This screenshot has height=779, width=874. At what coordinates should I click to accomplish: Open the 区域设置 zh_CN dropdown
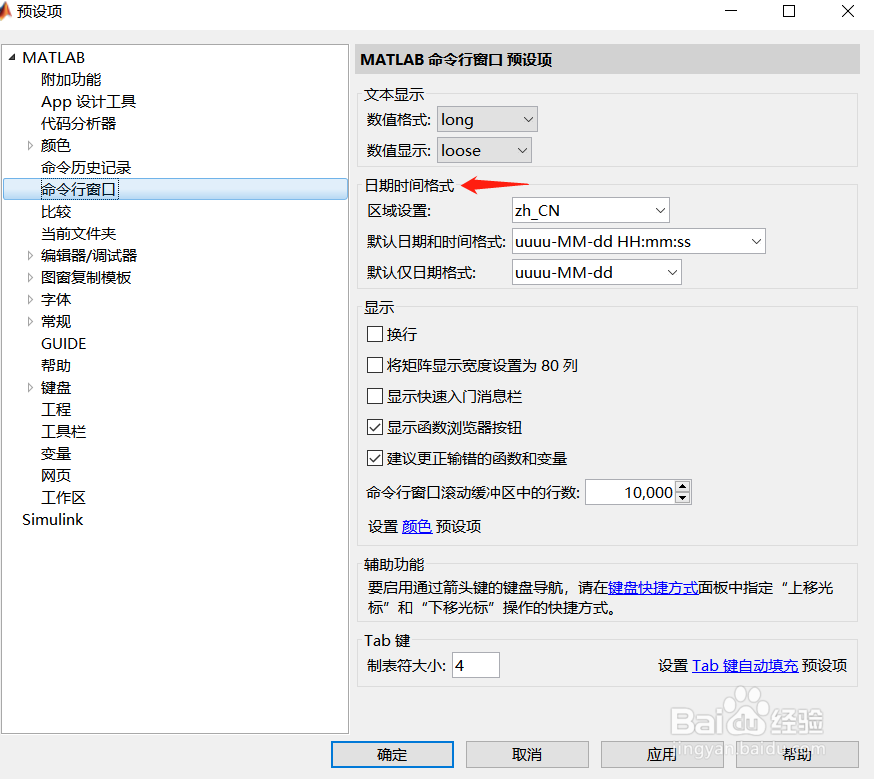(x=590, y=211)
